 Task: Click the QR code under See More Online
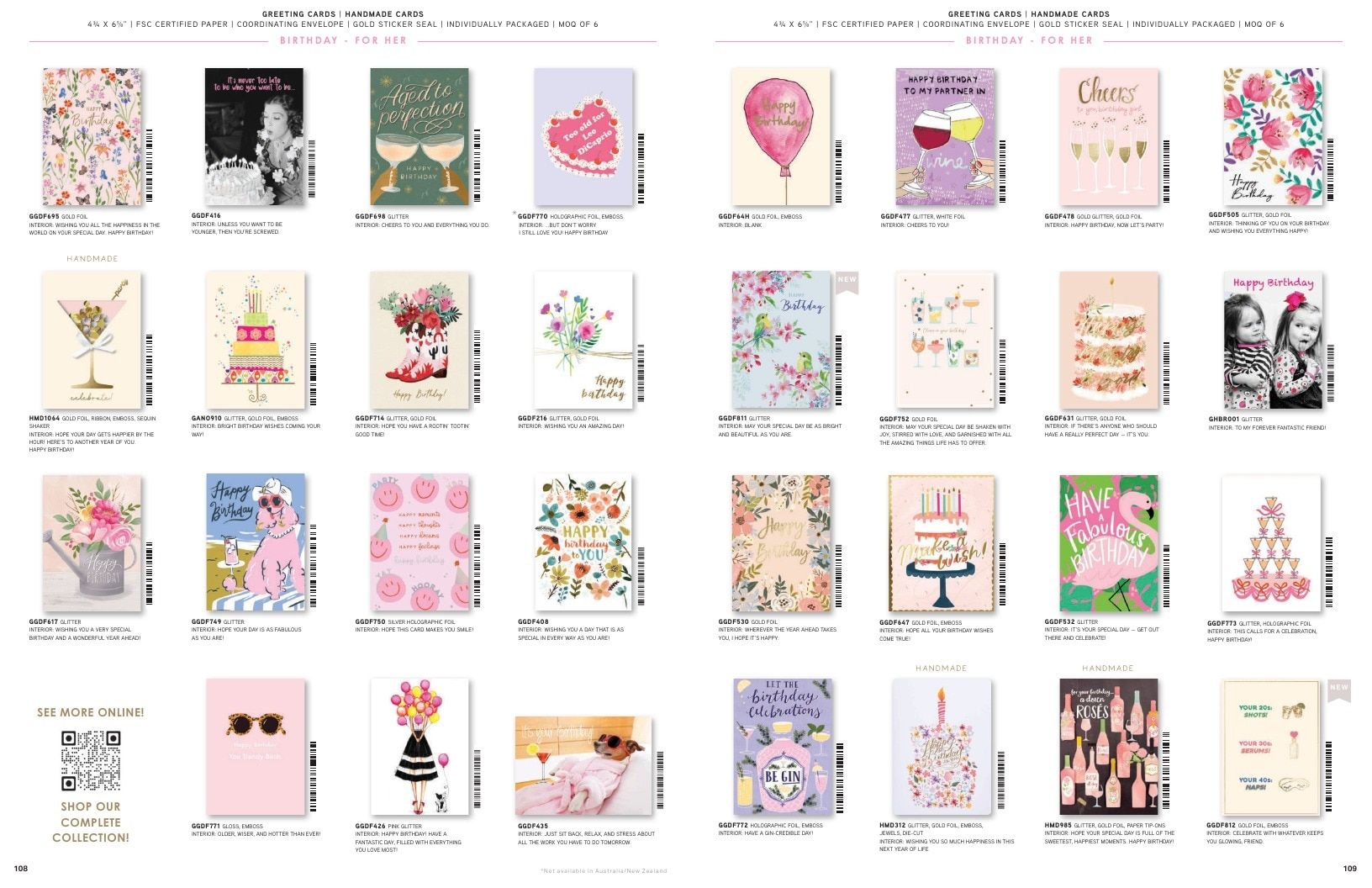[91, 761]
